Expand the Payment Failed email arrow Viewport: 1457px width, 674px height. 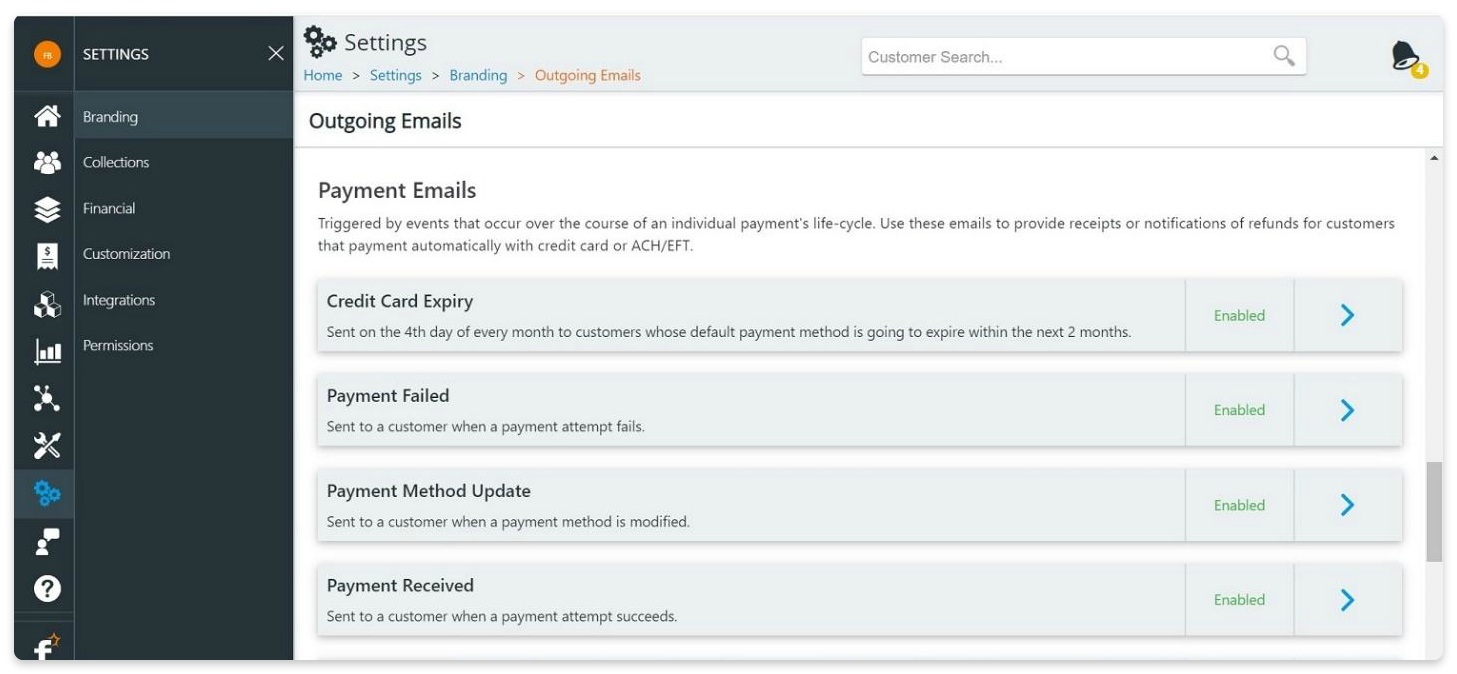click(1347, 410)
